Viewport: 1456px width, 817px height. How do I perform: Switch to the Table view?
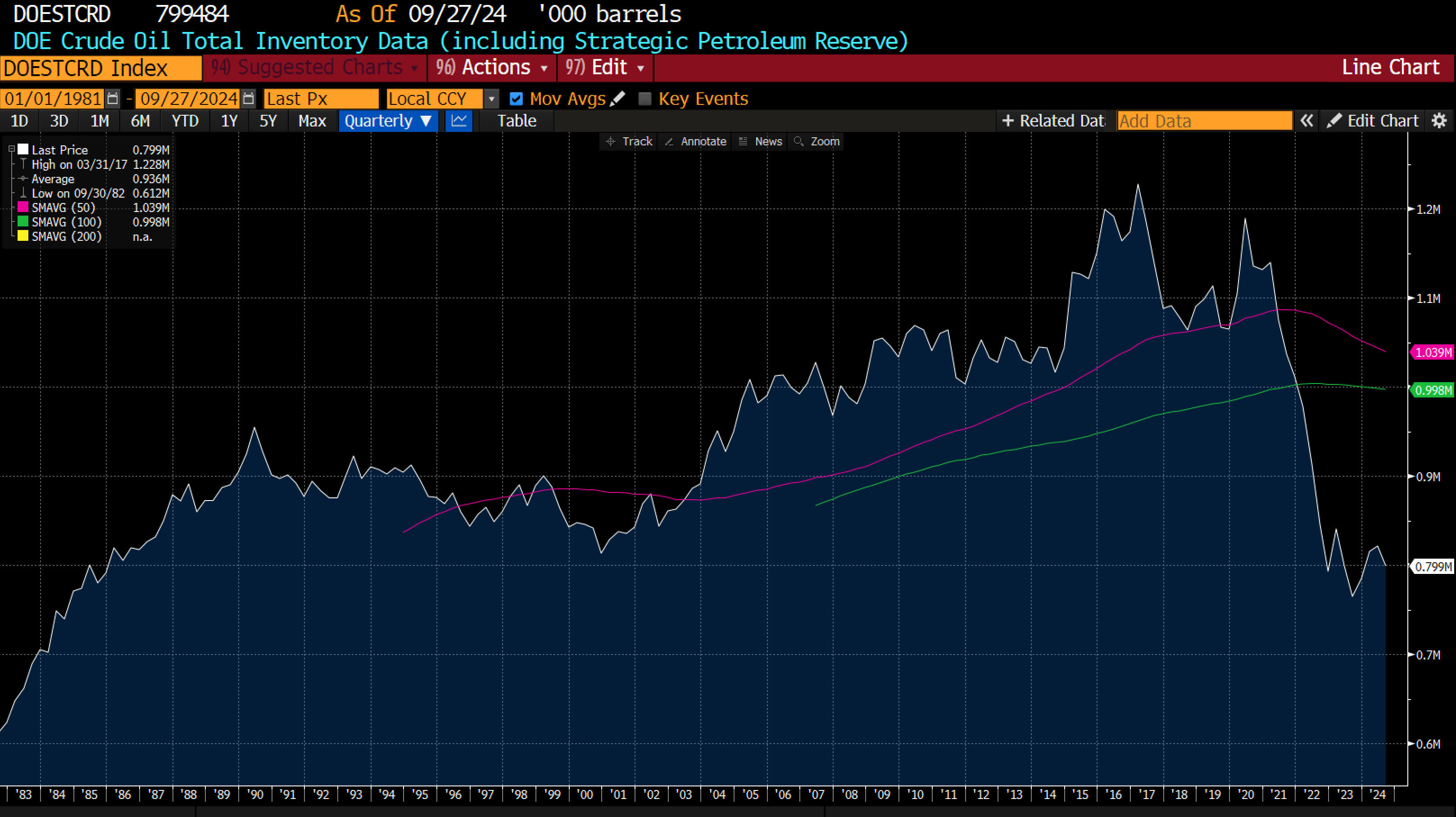(517, 121)
